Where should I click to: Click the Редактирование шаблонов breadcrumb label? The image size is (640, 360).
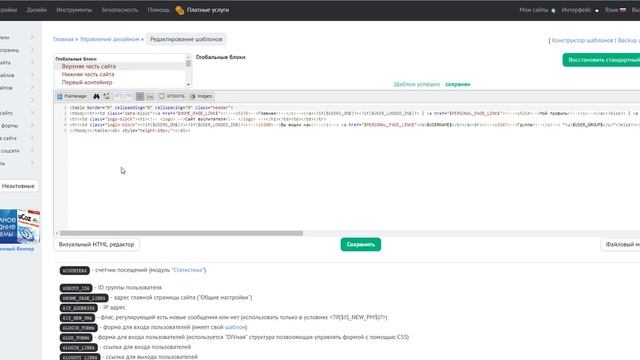click(186, 39)
